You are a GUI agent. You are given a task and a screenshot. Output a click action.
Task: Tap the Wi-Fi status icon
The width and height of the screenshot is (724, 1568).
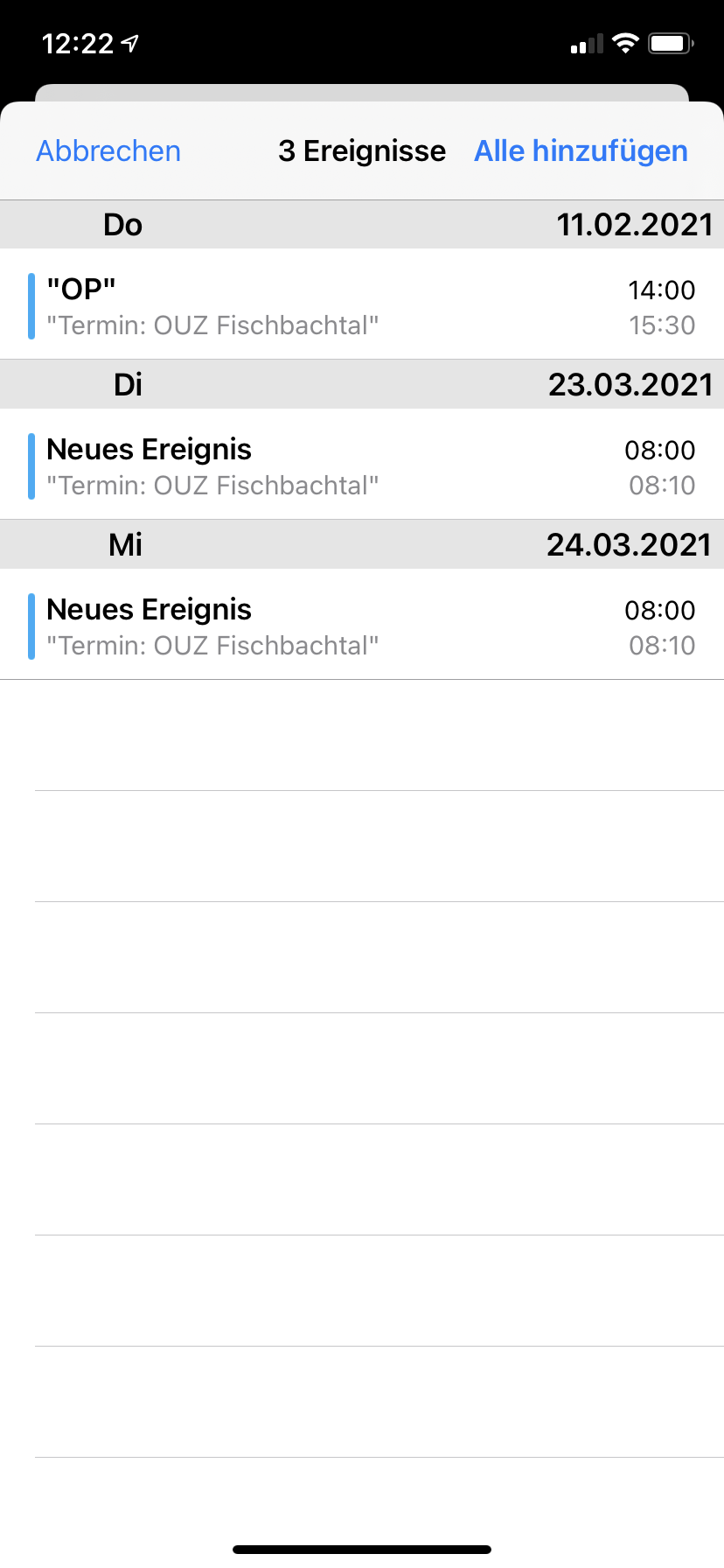coord(625,43)
